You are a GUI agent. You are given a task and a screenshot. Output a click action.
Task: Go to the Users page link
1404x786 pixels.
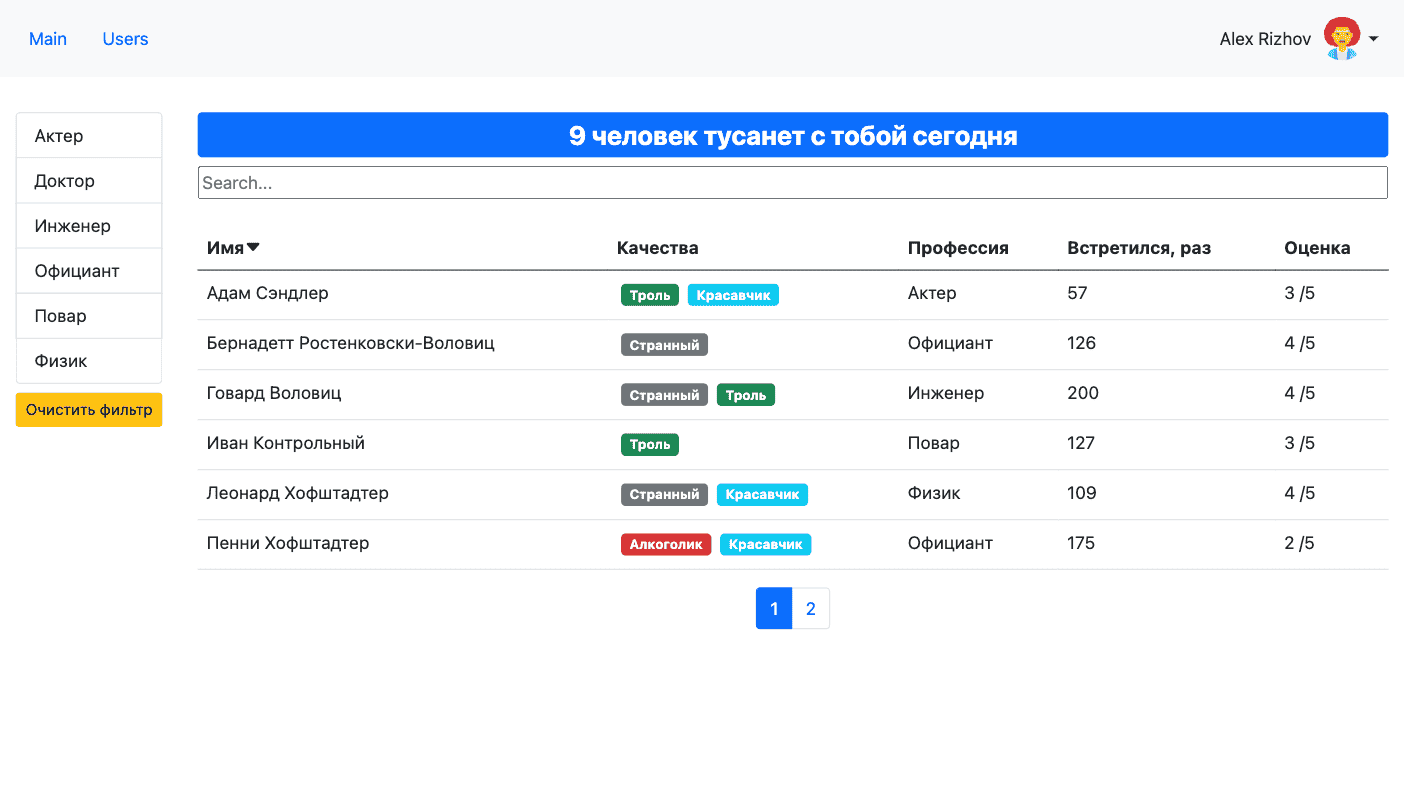[125, 39]
